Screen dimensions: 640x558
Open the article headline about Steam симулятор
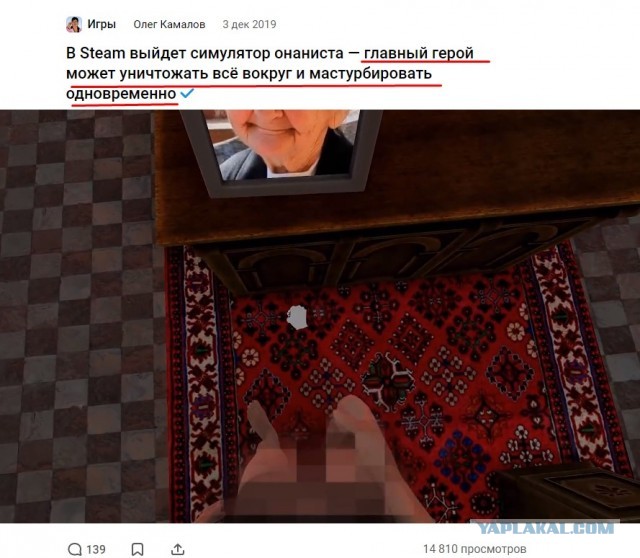pos(270,73)
